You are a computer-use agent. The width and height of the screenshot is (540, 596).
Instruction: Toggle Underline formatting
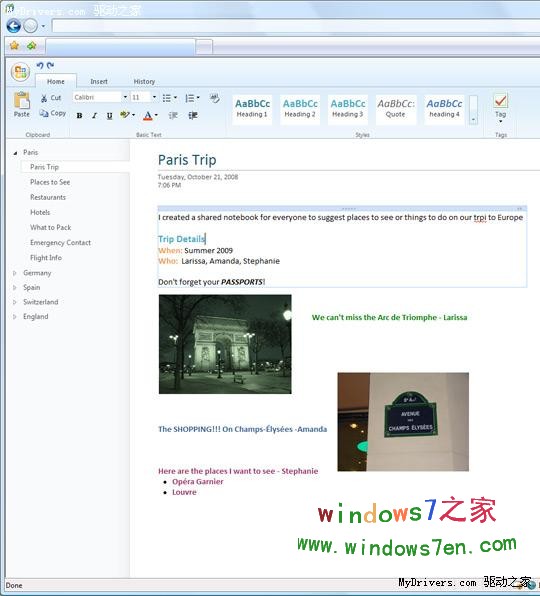click(109, 116)
